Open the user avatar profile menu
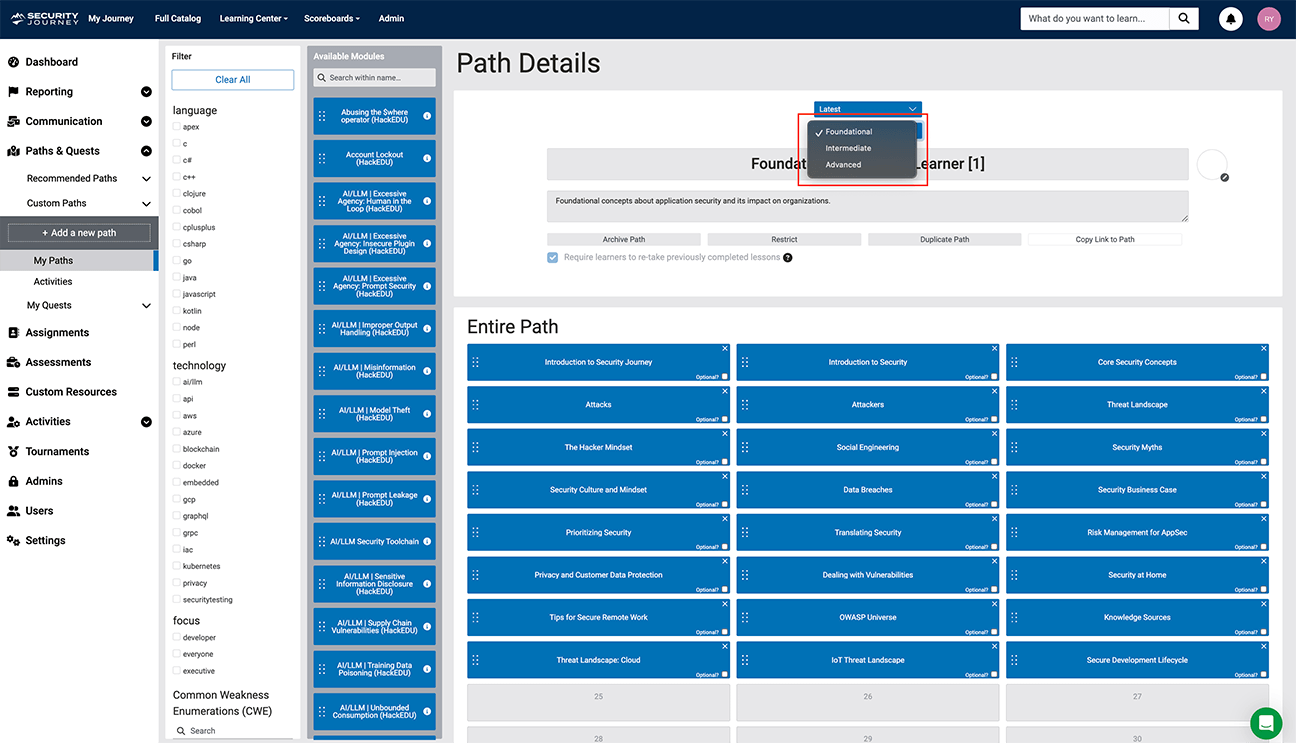Image resolution: width=1296 pixels, height=743 pixels. point(1268,19)
